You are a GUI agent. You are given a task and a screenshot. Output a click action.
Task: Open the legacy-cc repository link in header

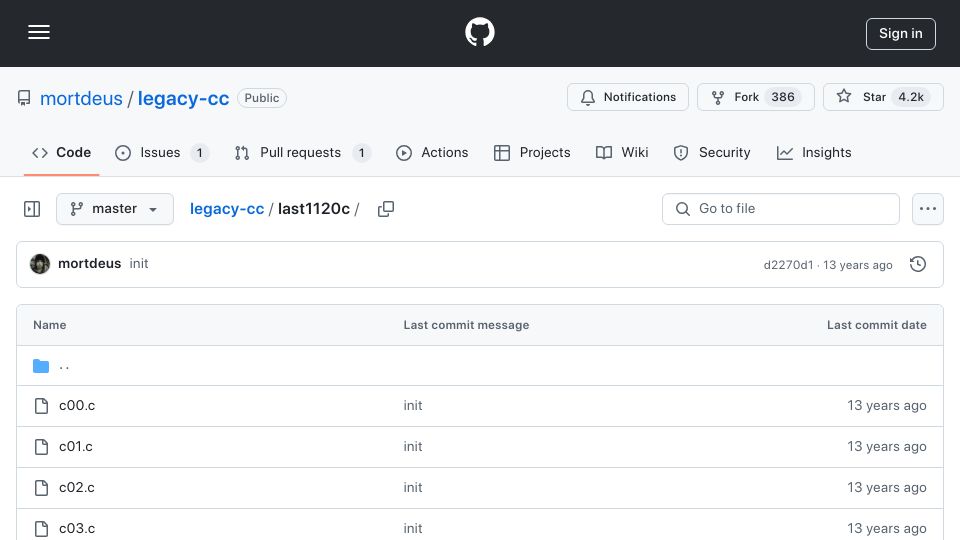(183, 98)
